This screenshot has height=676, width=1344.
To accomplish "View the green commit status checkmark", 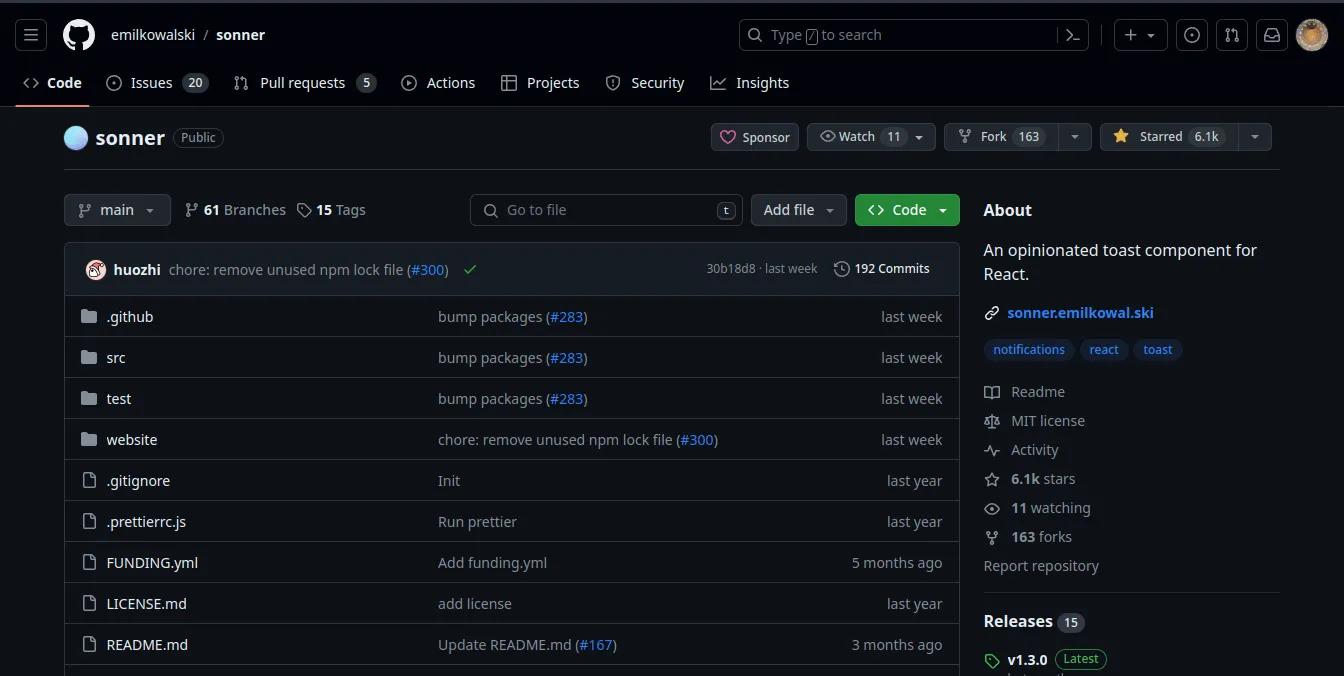I will tap(470, 269).
